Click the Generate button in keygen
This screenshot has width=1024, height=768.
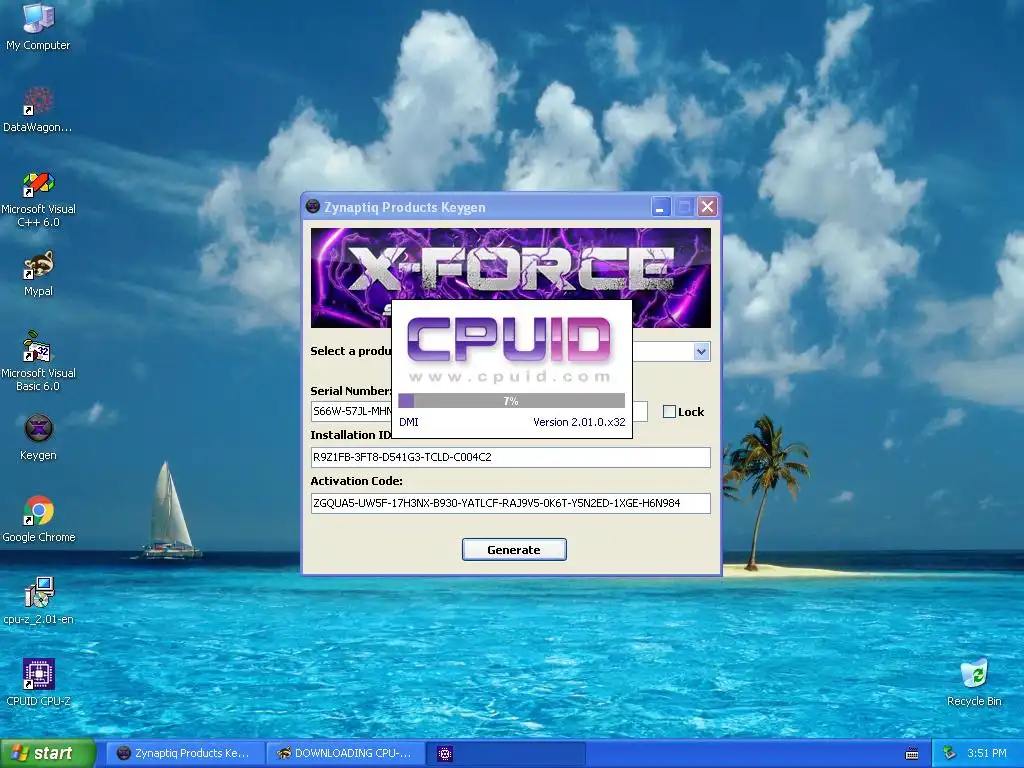[514, 550]
